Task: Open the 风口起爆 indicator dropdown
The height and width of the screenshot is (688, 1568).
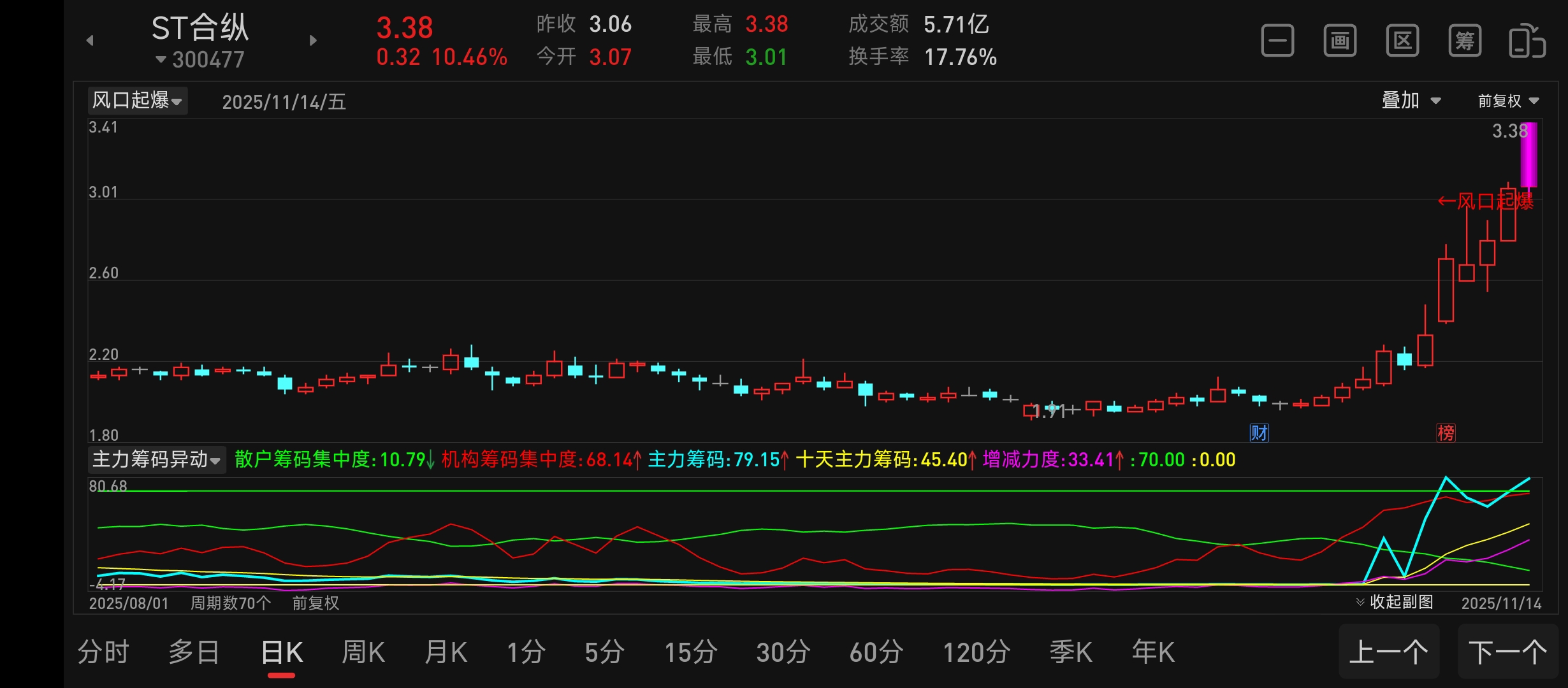Action: pyautogui.click(x=137, y=101)
